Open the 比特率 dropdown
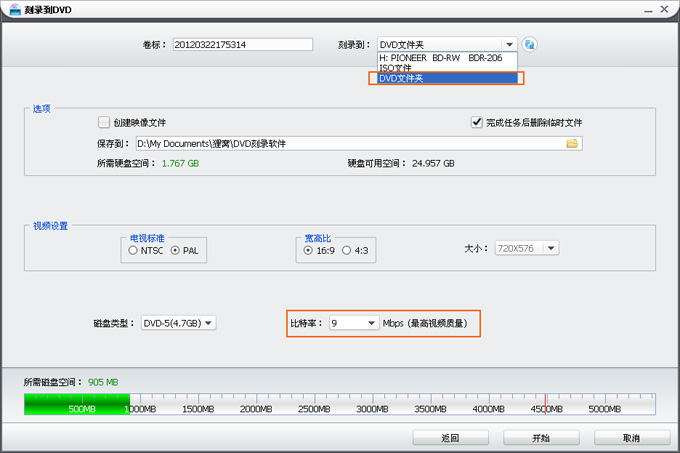 pos(354,323)
